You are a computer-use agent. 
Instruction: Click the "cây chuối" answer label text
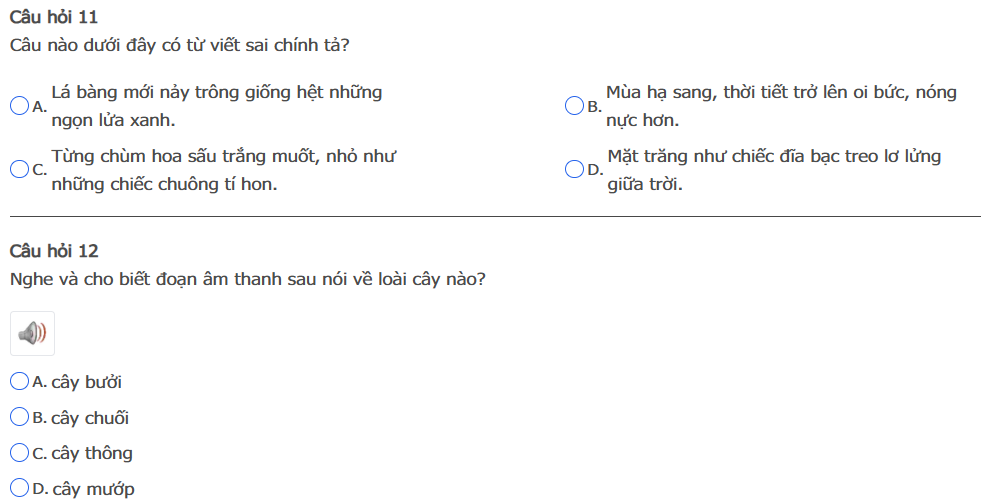90,418
